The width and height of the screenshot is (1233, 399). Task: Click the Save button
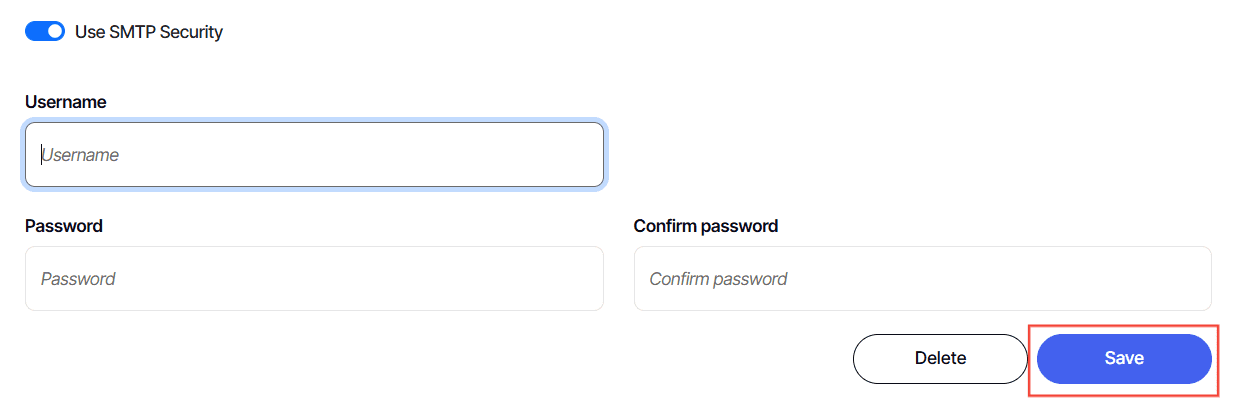click(x=1124, y=358)
